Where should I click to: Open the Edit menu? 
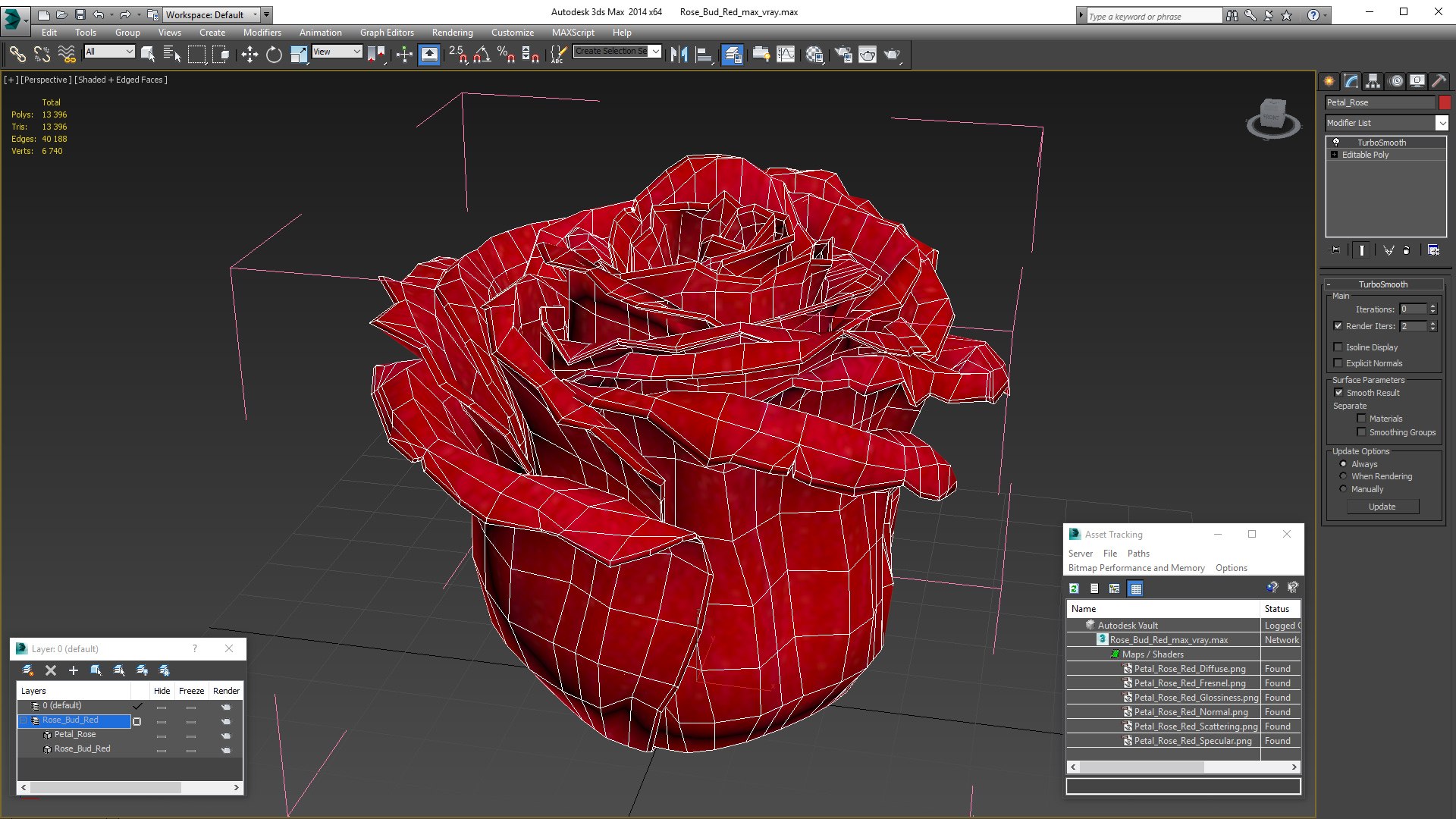(49, 33)
